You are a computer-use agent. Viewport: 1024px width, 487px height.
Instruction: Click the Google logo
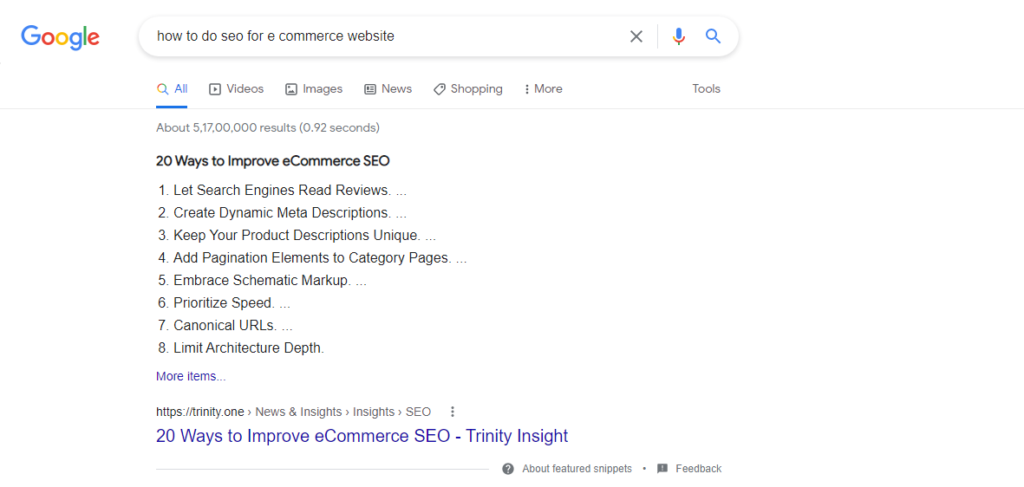coord(60,37)
